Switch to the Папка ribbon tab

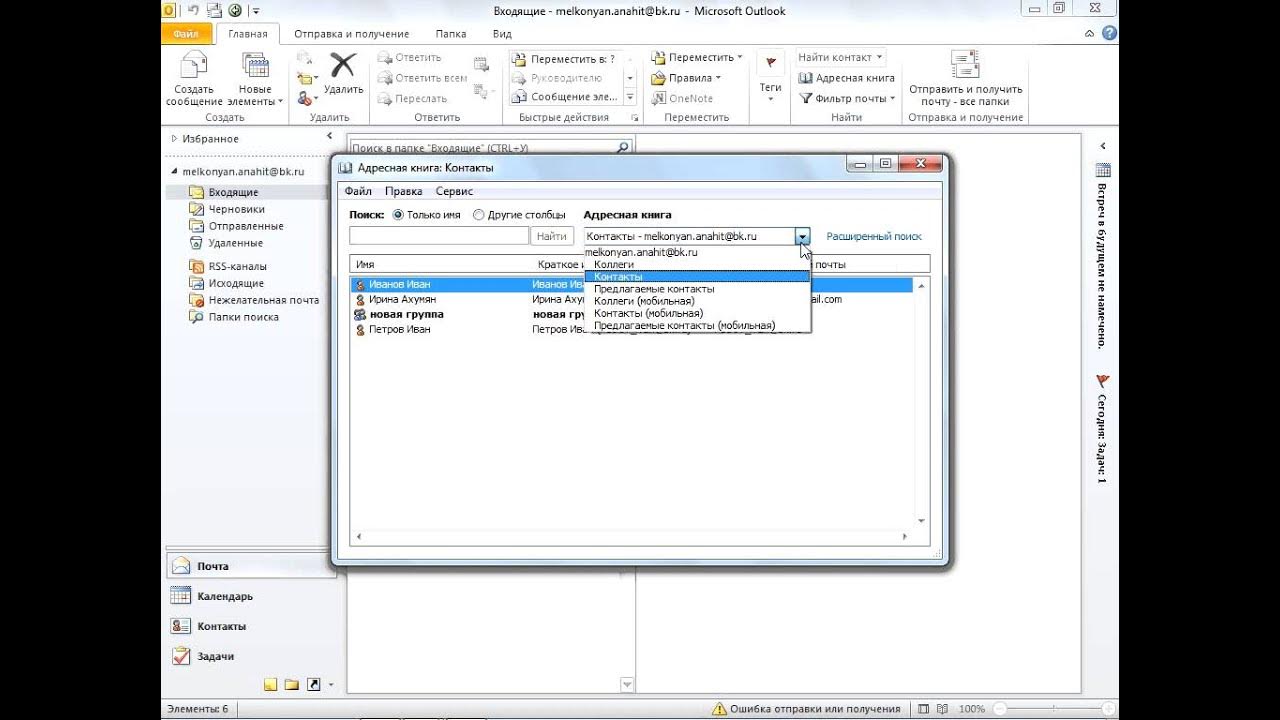coord(451,34)
